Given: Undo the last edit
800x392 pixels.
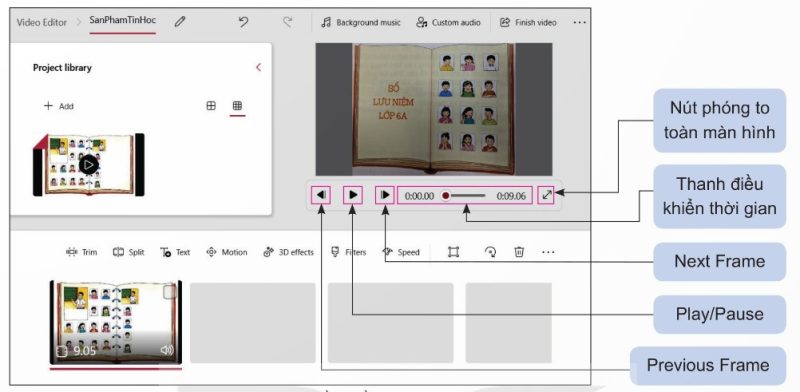Looking at the screenshot, I should (243, 22).
